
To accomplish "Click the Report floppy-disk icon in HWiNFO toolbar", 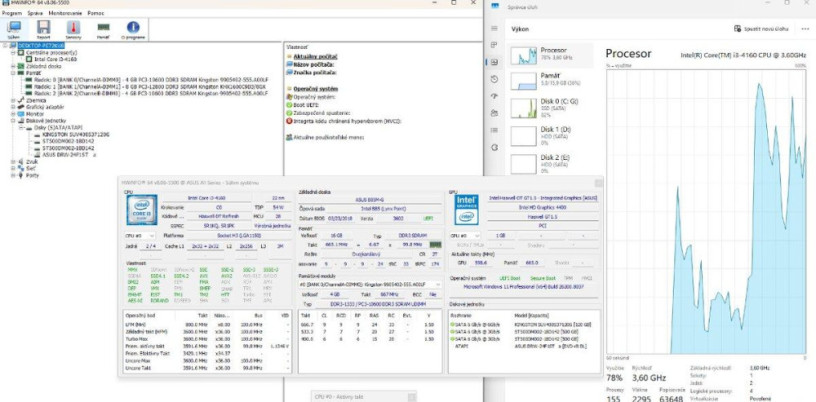I will pos(44,30).
